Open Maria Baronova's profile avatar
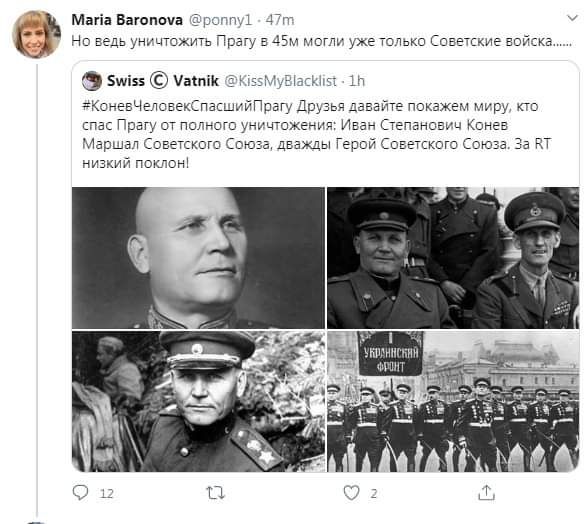The width and height of the screenshot is (584, 524). pos(36,34)
